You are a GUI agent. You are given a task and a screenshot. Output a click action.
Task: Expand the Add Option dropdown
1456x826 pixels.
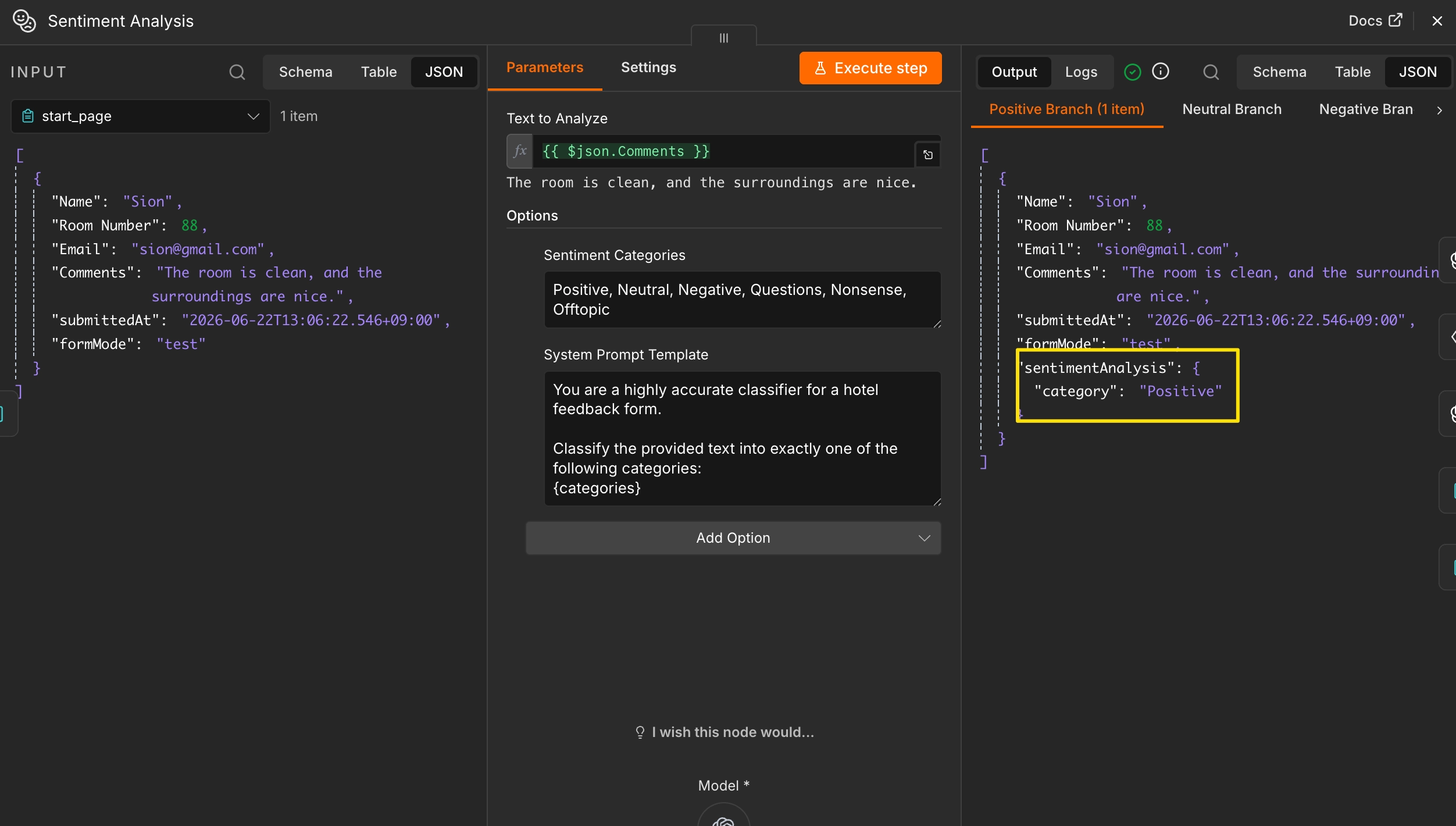coord(733,538)
